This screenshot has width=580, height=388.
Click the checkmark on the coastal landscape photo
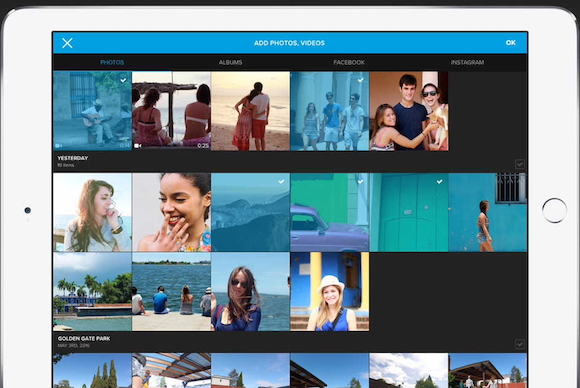[281, 181]
